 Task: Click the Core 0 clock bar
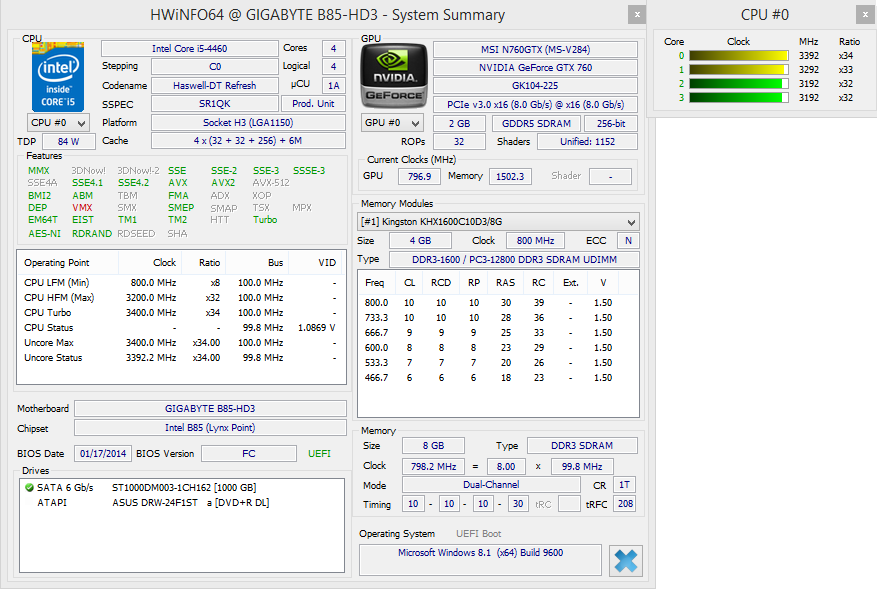[x=739, y=55]
